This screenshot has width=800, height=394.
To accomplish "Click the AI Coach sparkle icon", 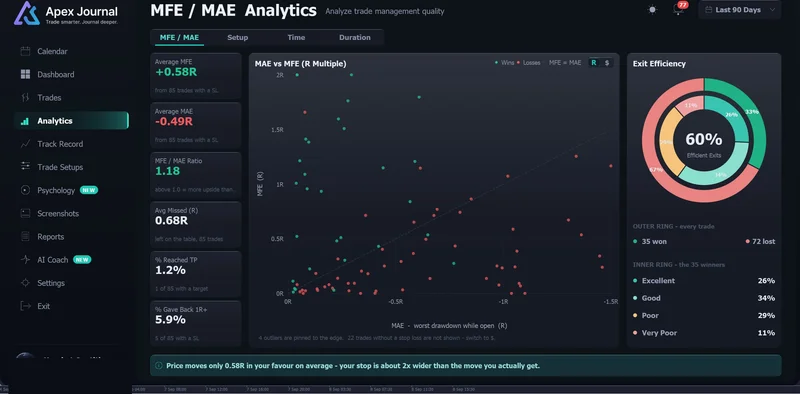I will [25, 260].
